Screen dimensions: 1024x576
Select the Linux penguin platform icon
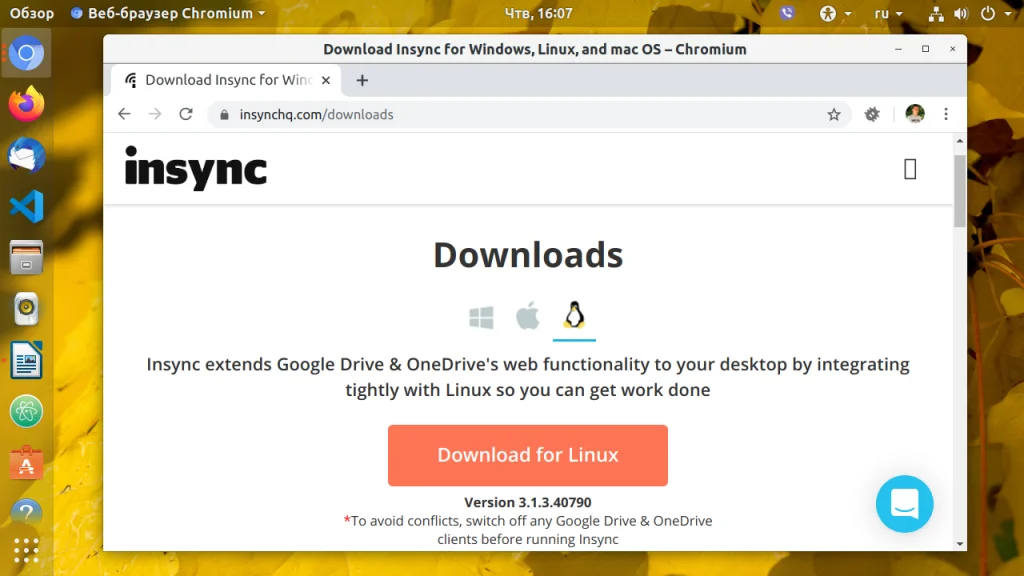tap(574, 315)
